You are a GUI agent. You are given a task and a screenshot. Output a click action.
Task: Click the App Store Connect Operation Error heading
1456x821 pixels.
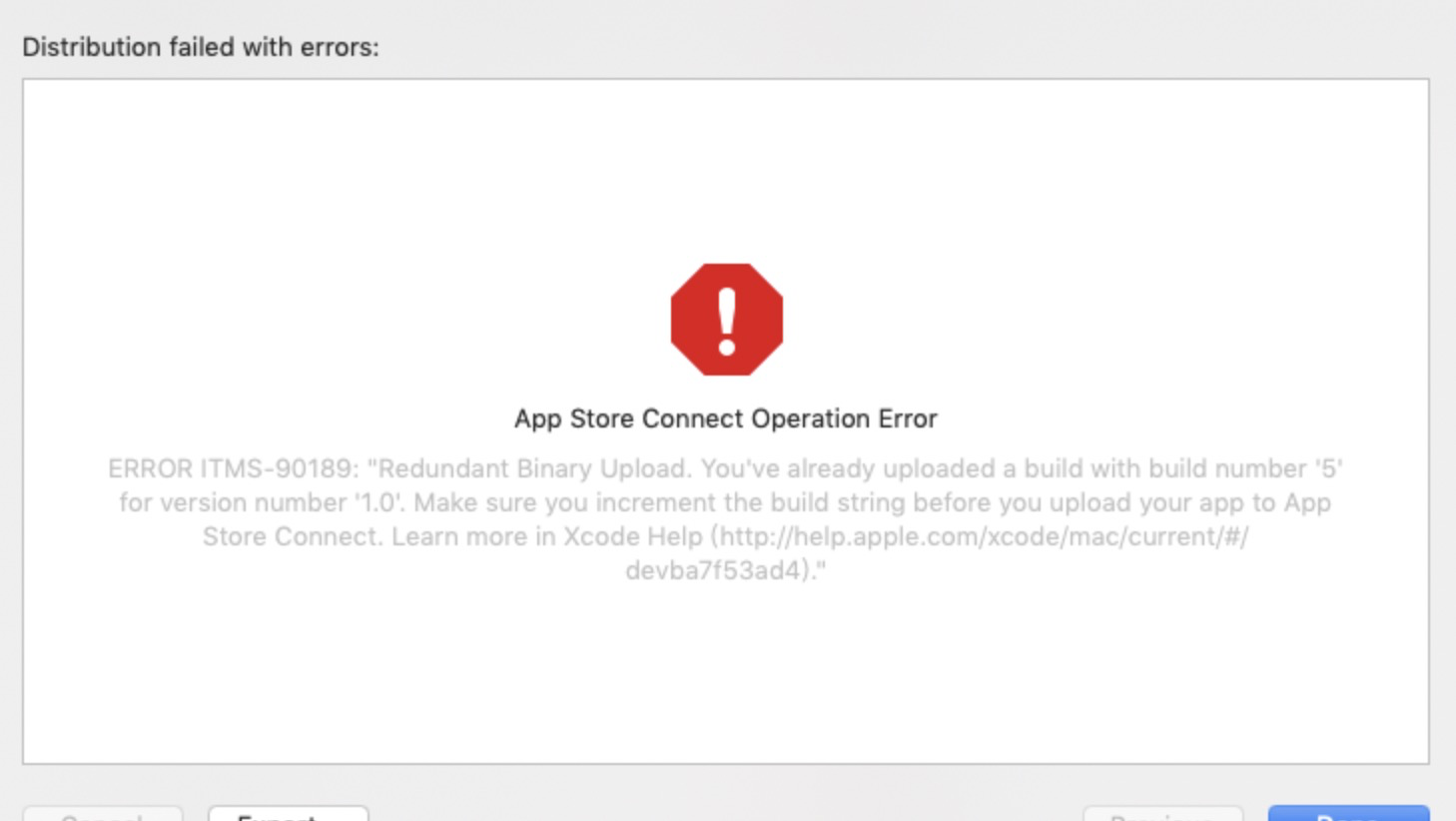726,418
